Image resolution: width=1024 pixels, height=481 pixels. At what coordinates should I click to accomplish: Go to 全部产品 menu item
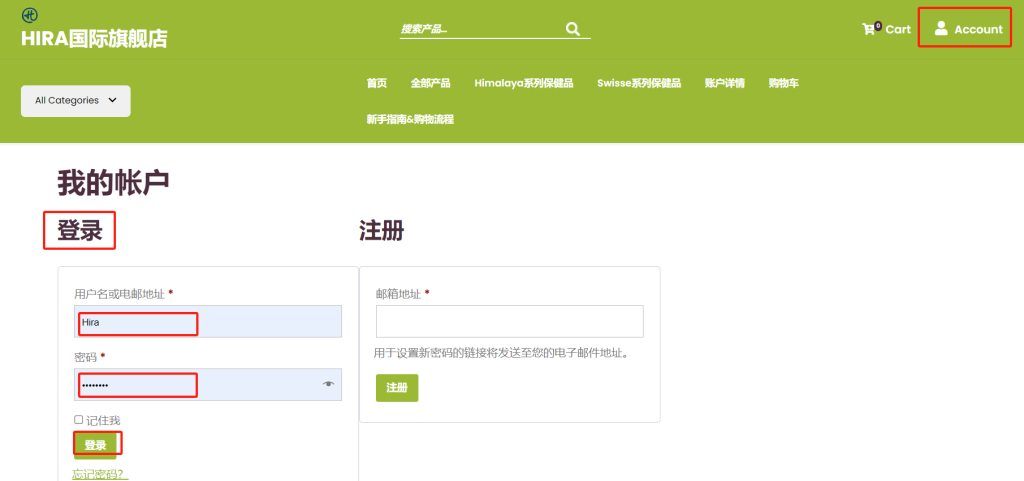coord(430,83)
